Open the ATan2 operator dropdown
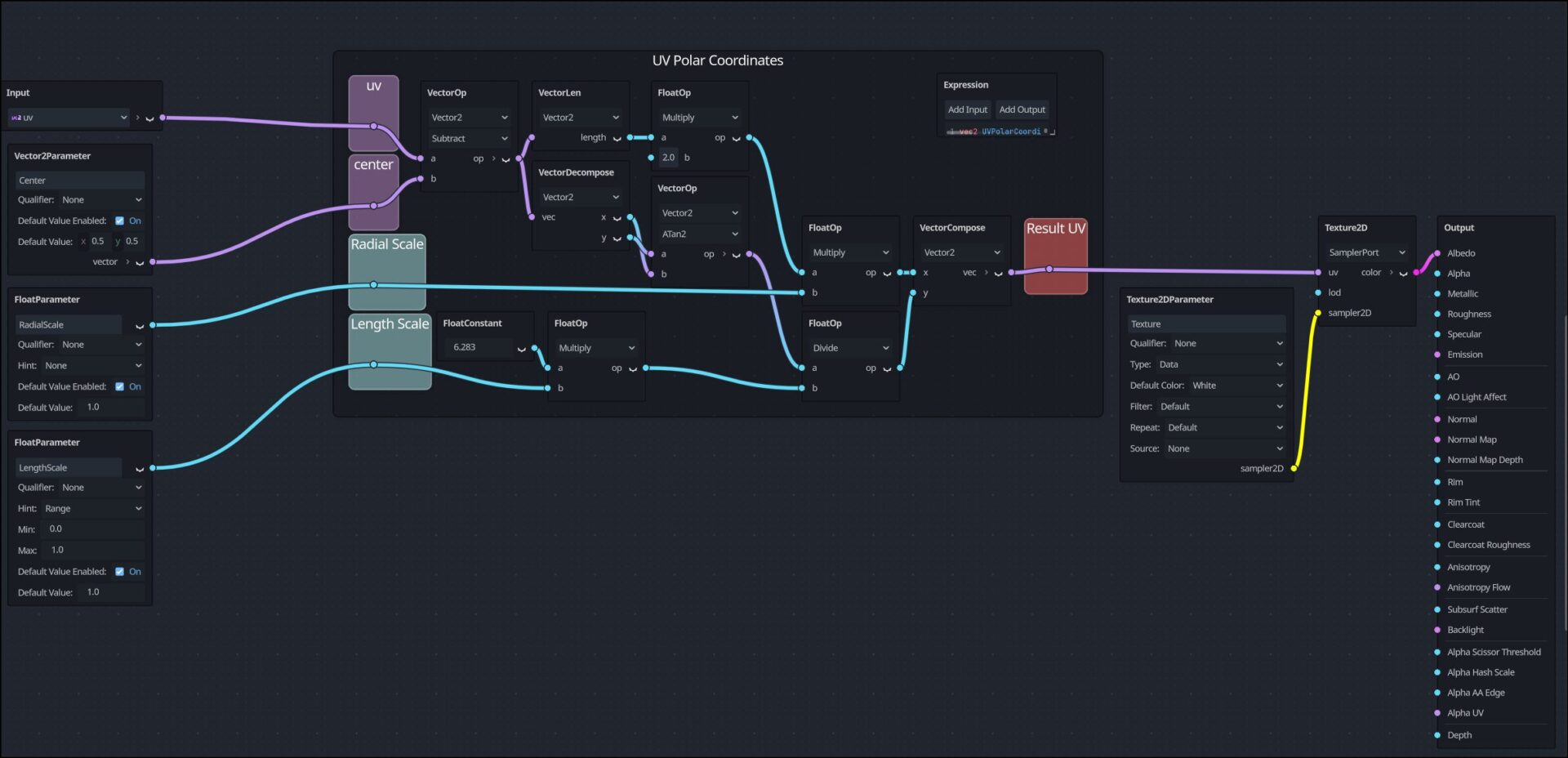Viewport: 1568px width, 758px height. pyautogui.click(x=700, y=234)
